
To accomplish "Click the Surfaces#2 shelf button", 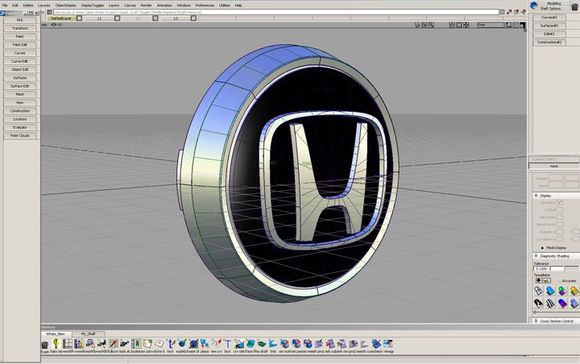I will (549, 26).
